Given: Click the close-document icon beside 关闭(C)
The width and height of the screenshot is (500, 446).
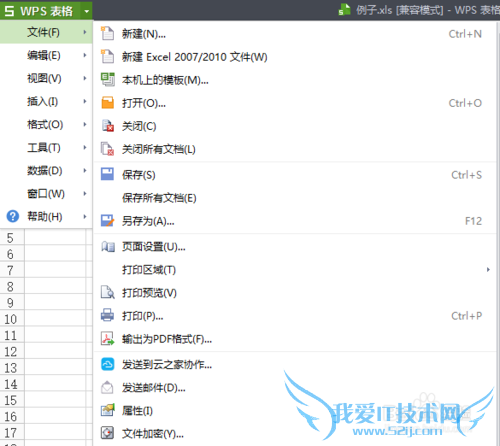Looking at the screenshot, I should click(107, 126).
